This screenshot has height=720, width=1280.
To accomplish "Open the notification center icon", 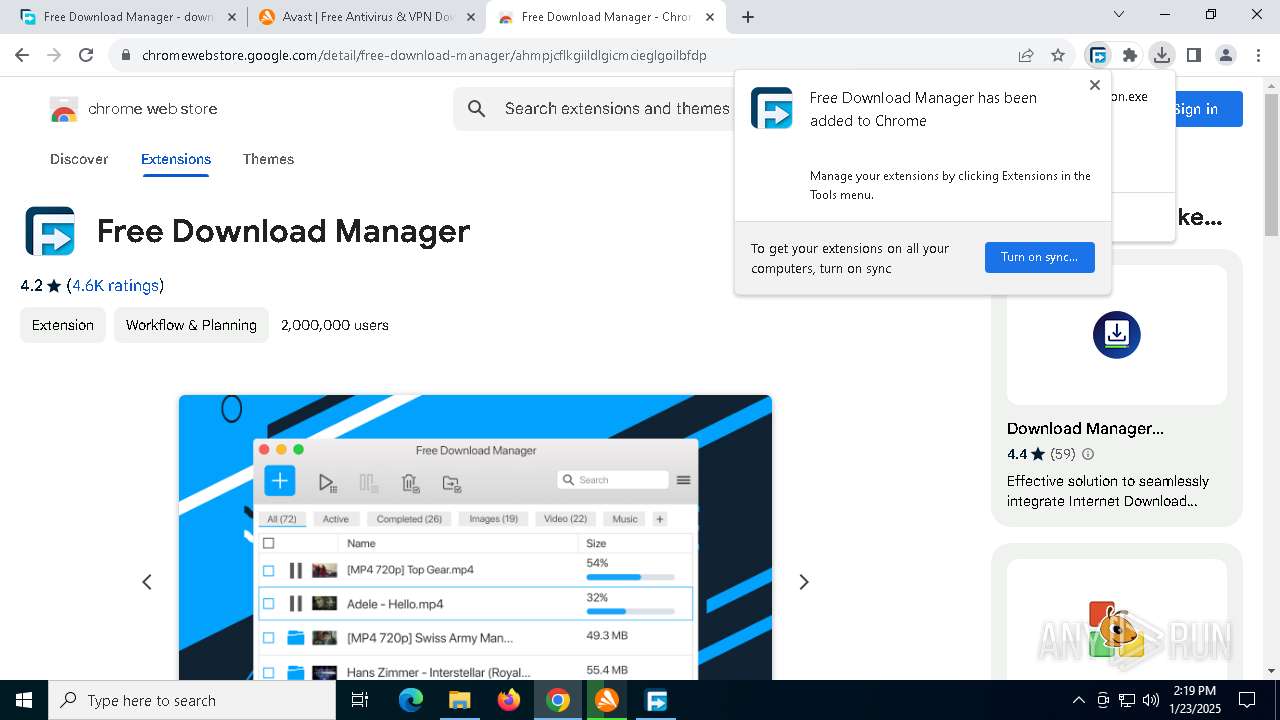I will coord(1247,700).
